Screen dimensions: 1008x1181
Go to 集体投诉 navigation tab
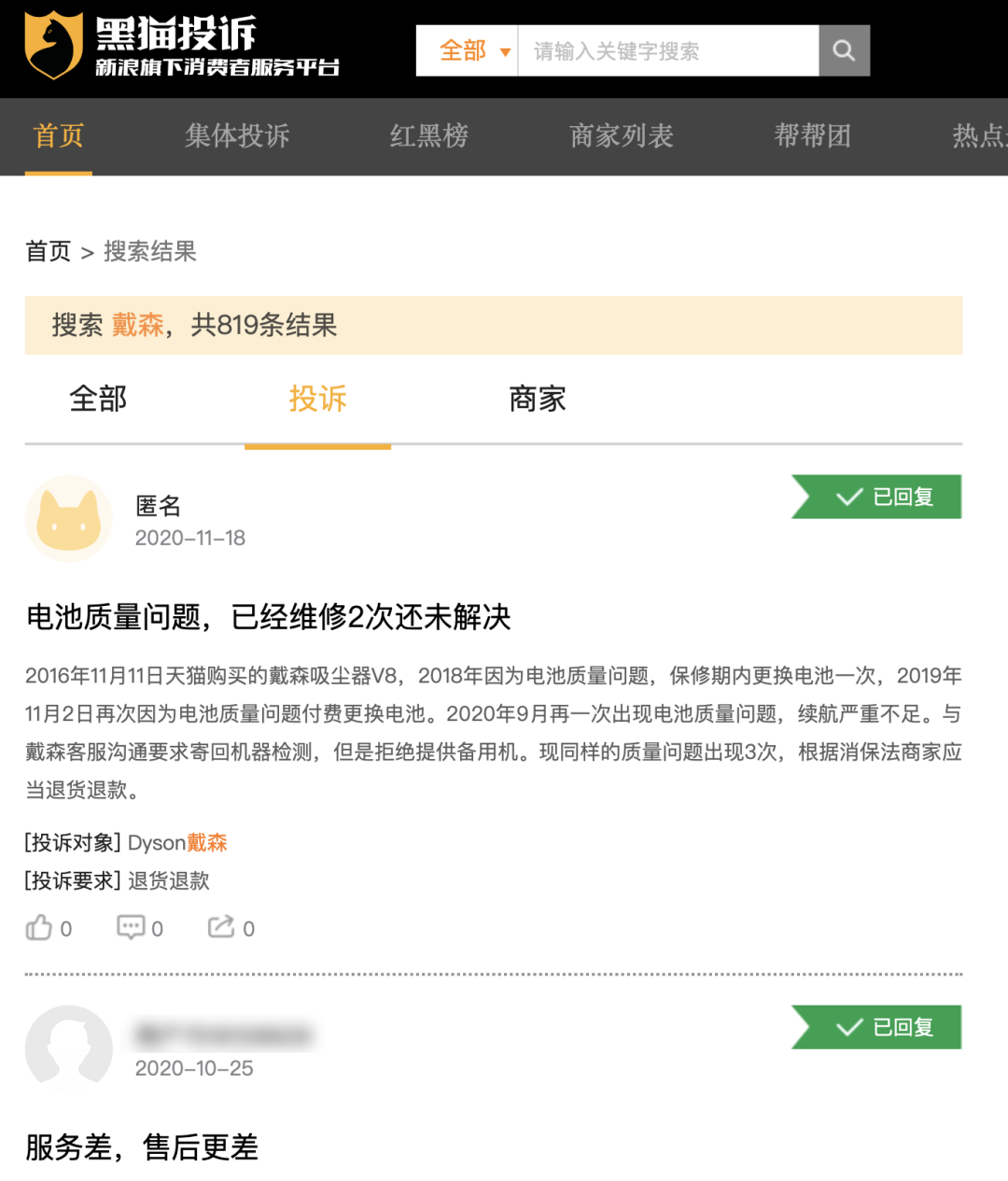(237, 136)
